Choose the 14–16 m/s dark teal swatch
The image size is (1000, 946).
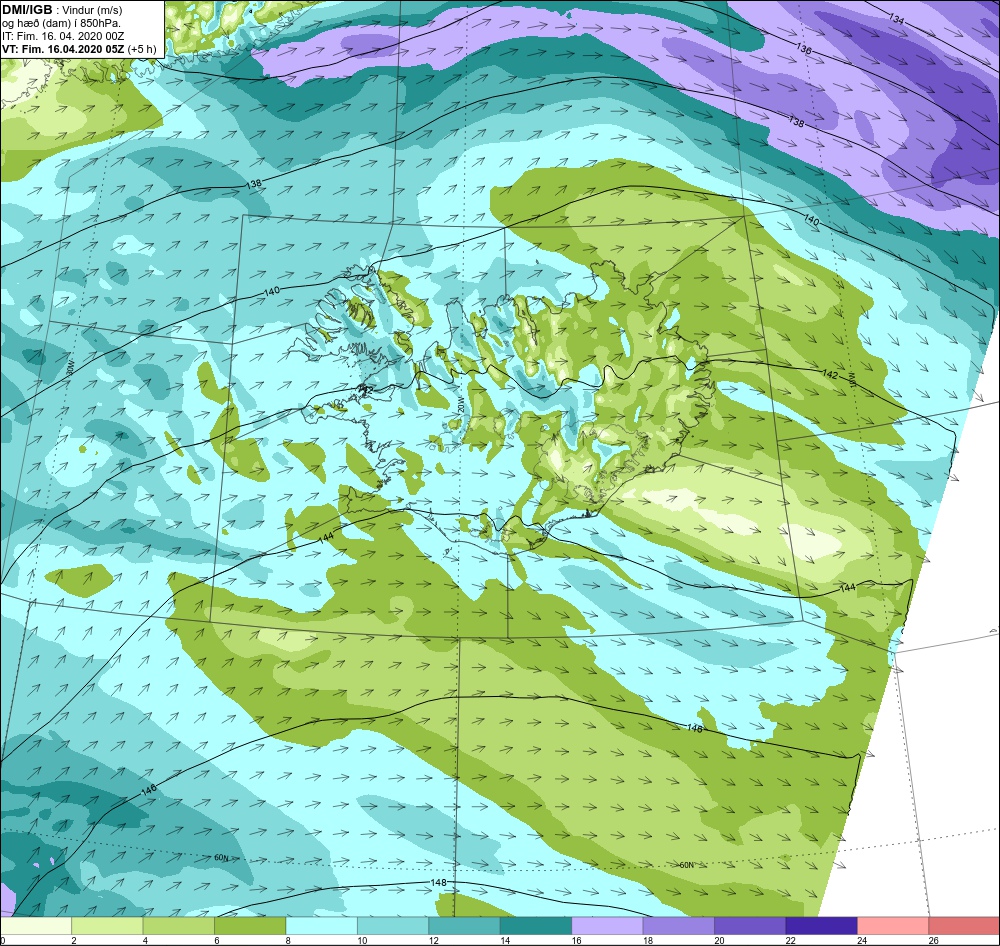(536, 925)
